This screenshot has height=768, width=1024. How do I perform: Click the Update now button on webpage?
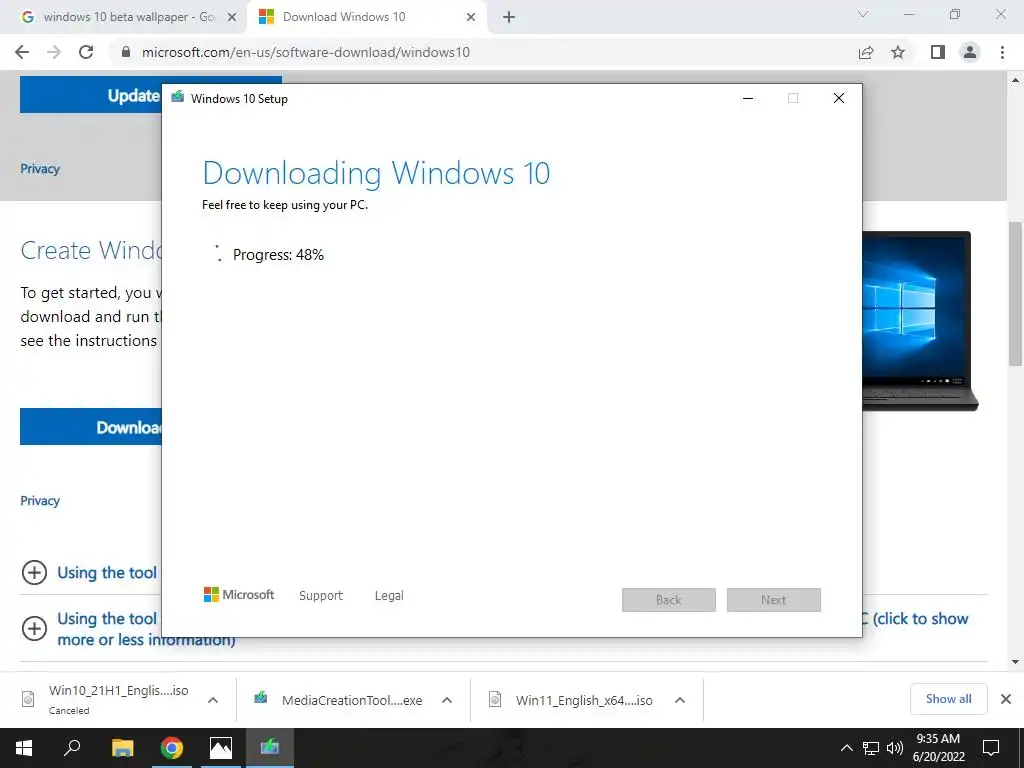tap(91, 95)
